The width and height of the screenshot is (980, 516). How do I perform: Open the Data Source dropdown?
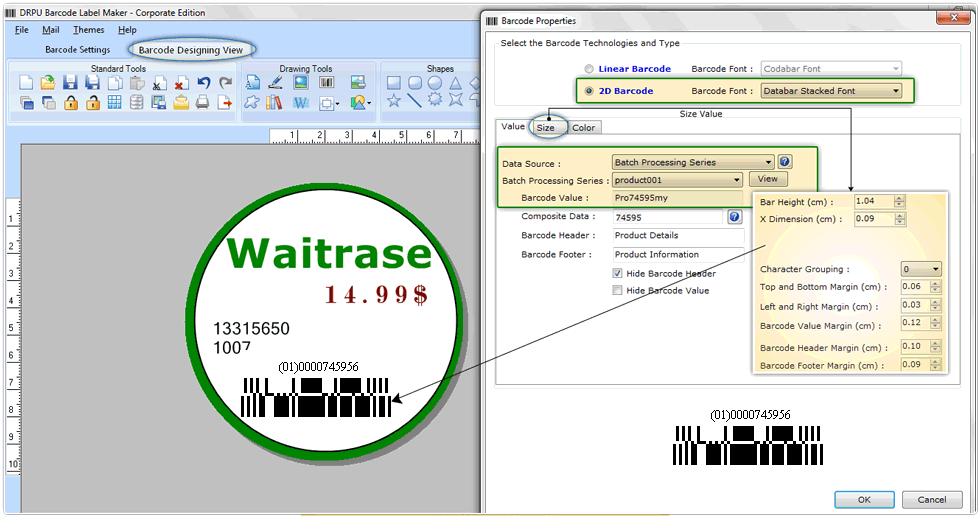tap(767, 162)
